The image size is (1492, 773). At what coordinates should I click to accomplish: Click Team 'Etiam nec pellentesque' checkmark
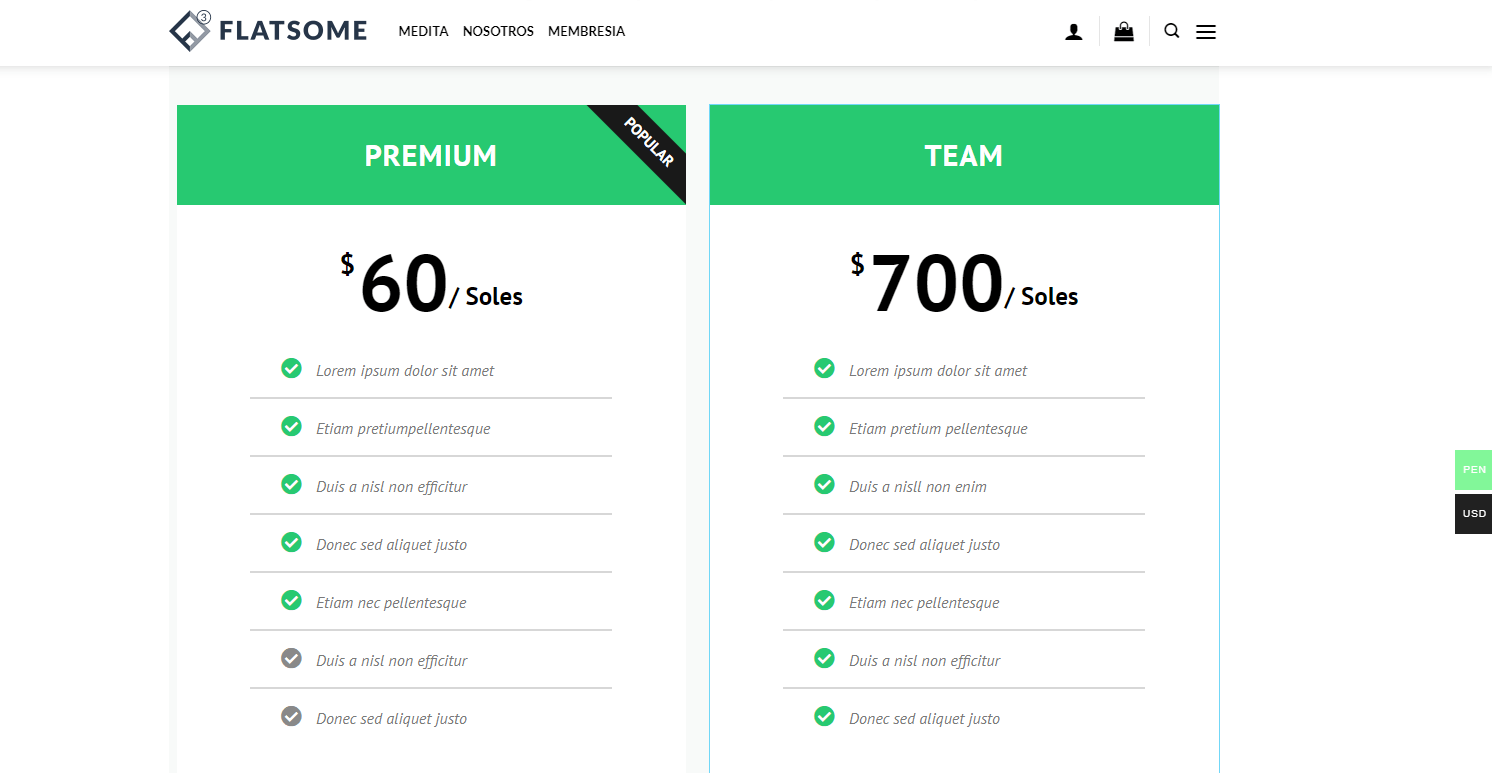click(x=824, y=600)
